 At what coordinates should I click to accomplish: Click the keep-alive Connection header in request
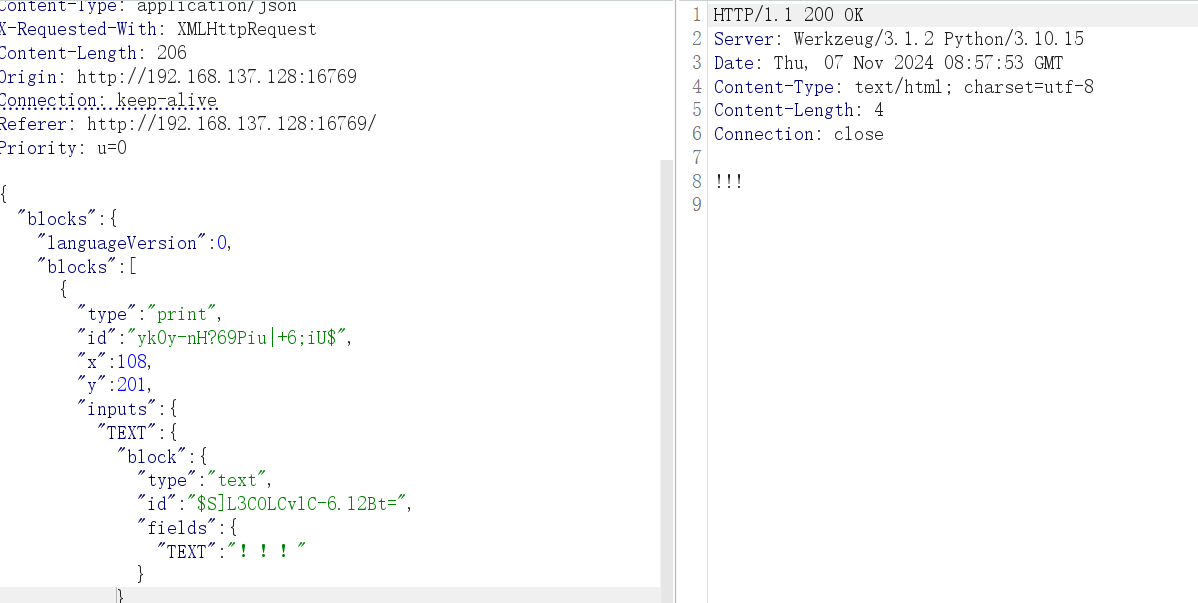coord(108,100)
